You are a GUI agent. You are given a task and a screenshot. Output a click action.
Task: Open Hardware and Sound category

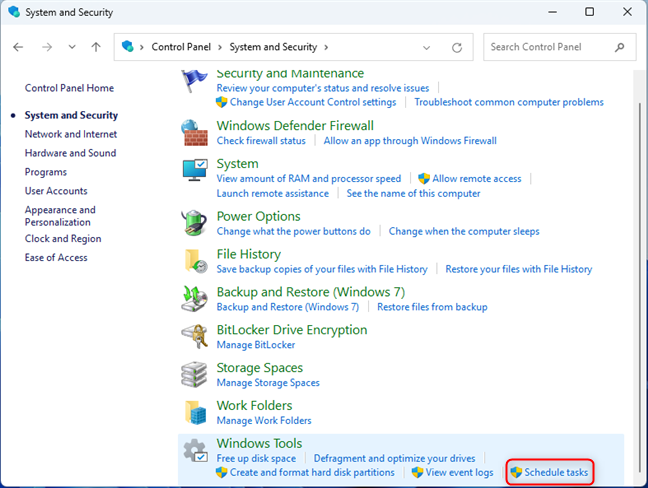[x=70, y=153]
